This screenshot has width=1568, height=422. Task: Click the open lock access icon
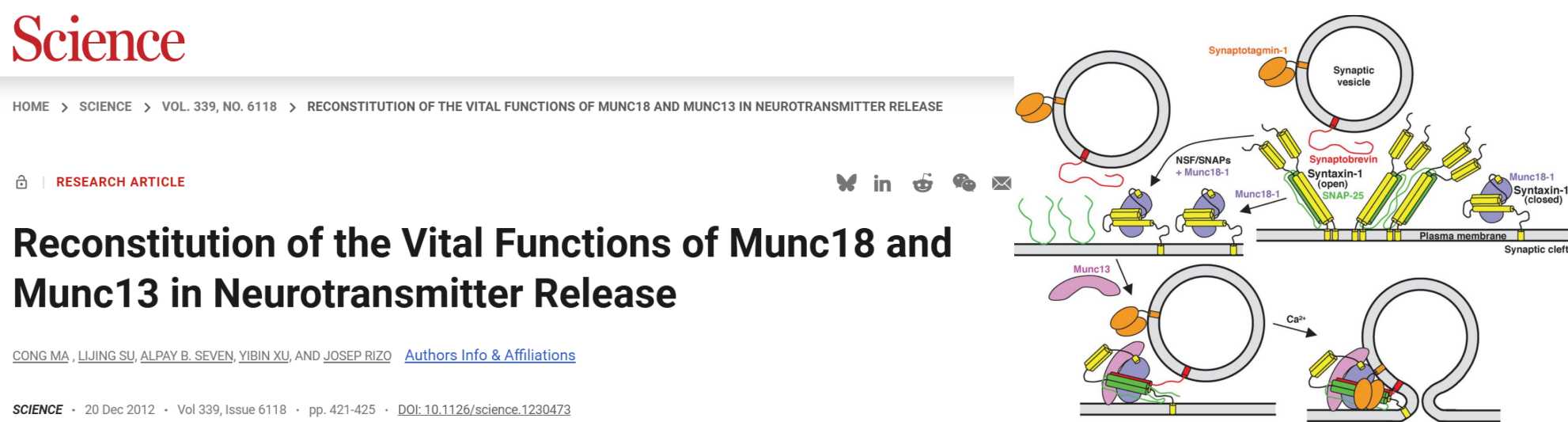point(21,182)
